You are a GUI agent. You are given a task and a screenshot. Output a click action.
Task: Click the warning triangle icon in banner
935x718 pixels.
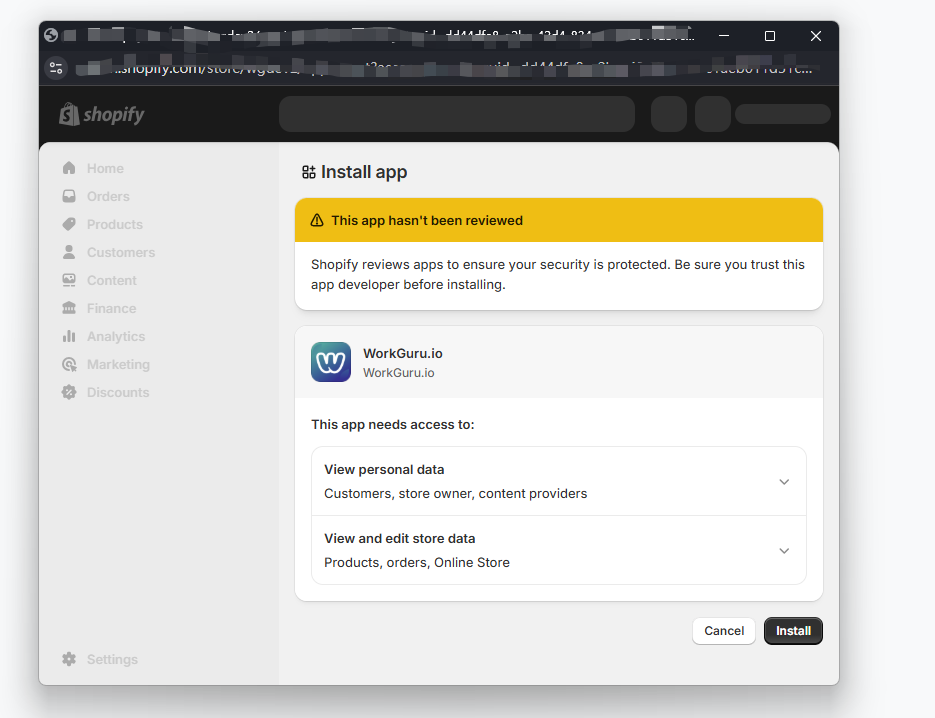point(317,221)
